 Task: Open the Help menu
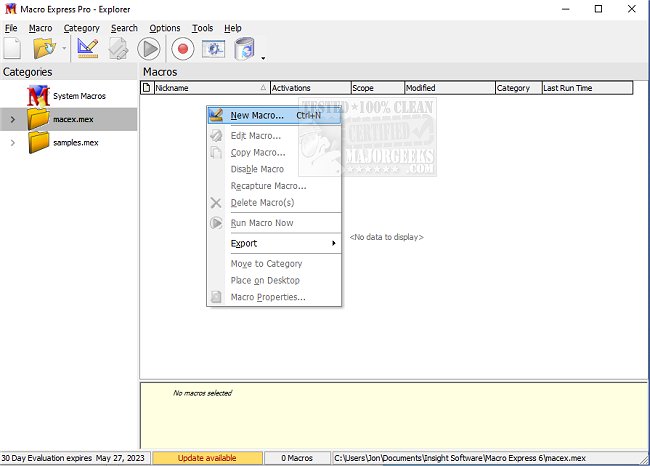(x=233, y=28)
